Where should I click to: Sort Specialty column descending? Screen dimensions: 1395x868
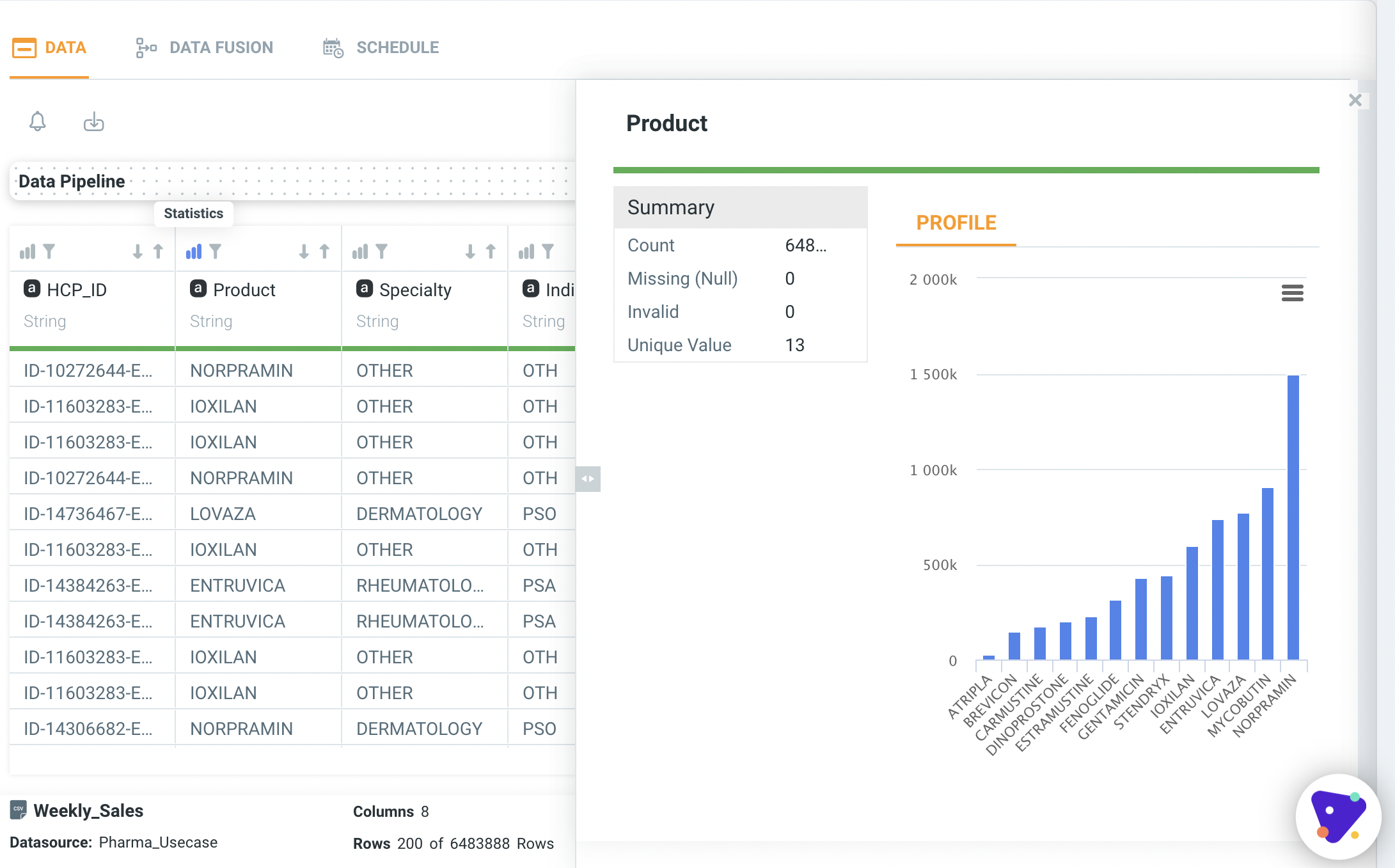470,251
